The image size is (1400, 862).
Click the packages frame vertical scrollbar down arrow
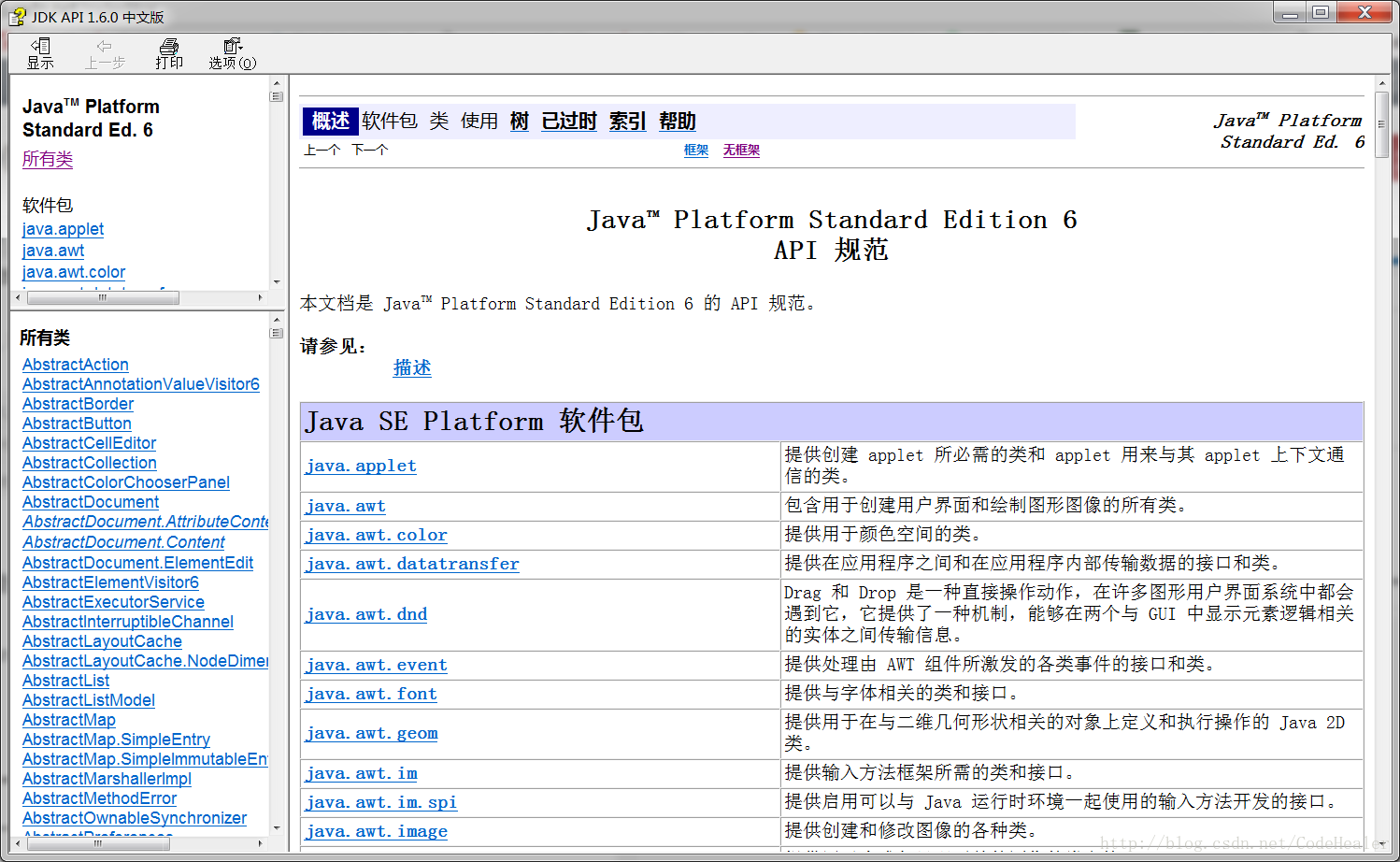coord(277,282)
